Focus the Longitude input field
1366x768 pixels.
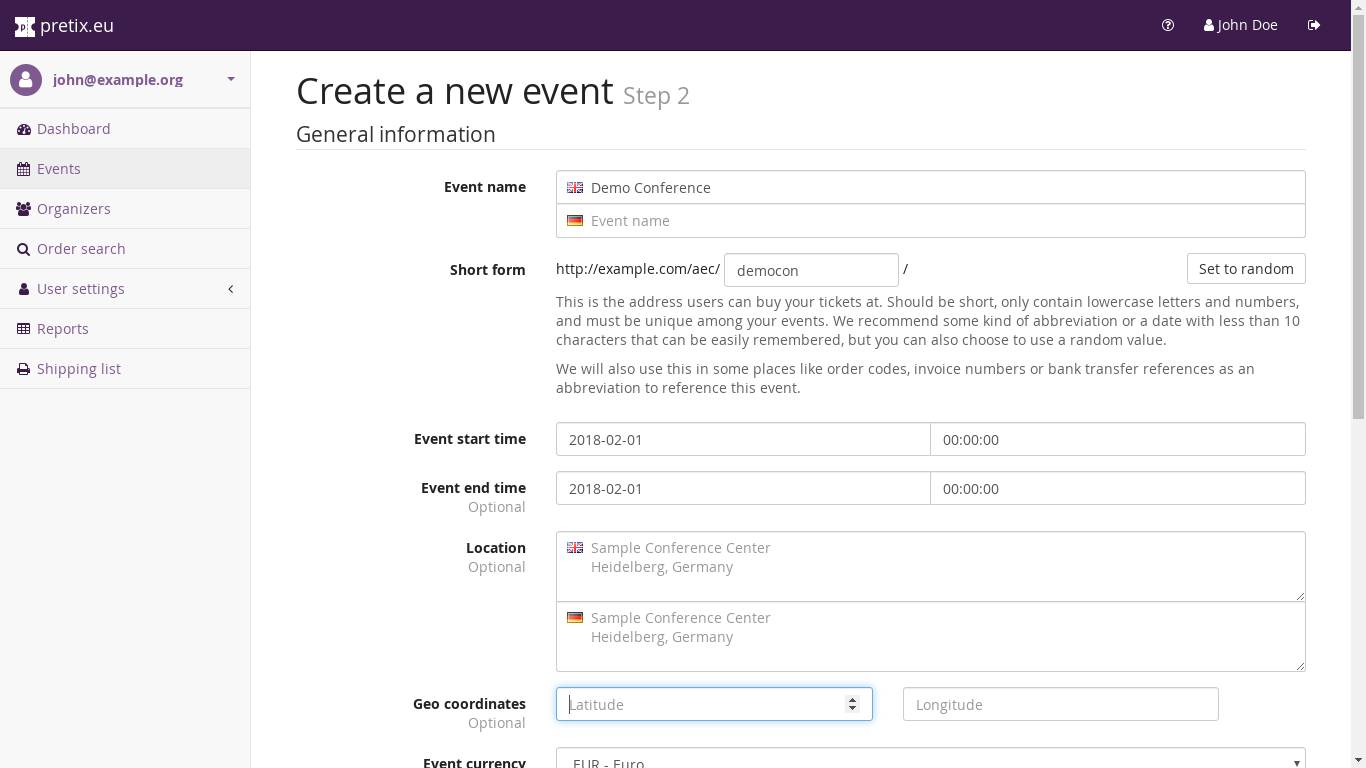point(1060,704)
